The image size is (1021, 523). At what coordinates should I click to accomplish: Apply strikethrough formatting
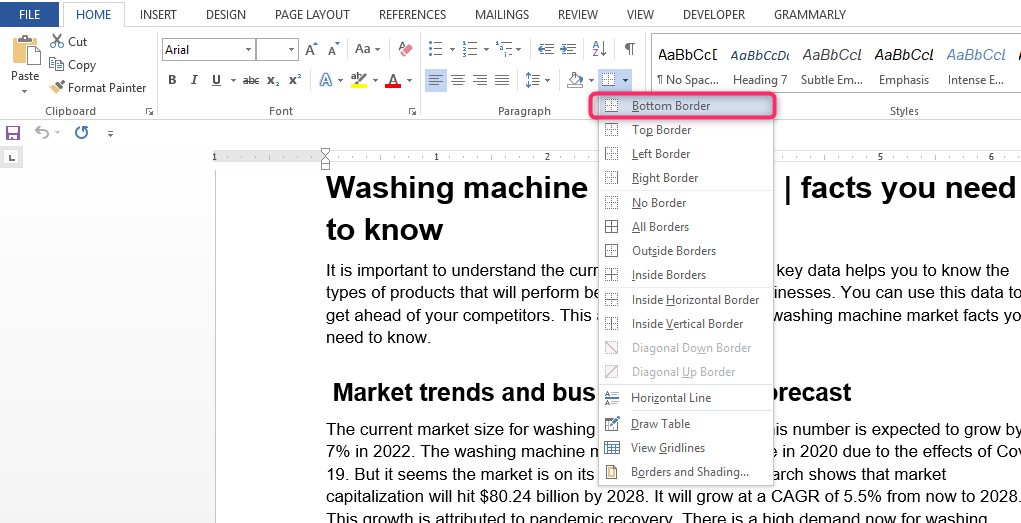(x=251, y=80)
